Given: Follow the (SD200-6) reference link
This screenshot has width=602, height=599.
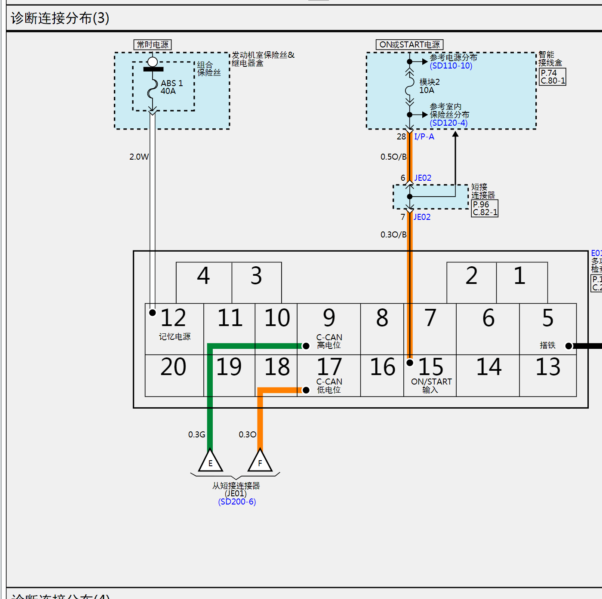Looking at the screenshot, I should tap(237, 502).
